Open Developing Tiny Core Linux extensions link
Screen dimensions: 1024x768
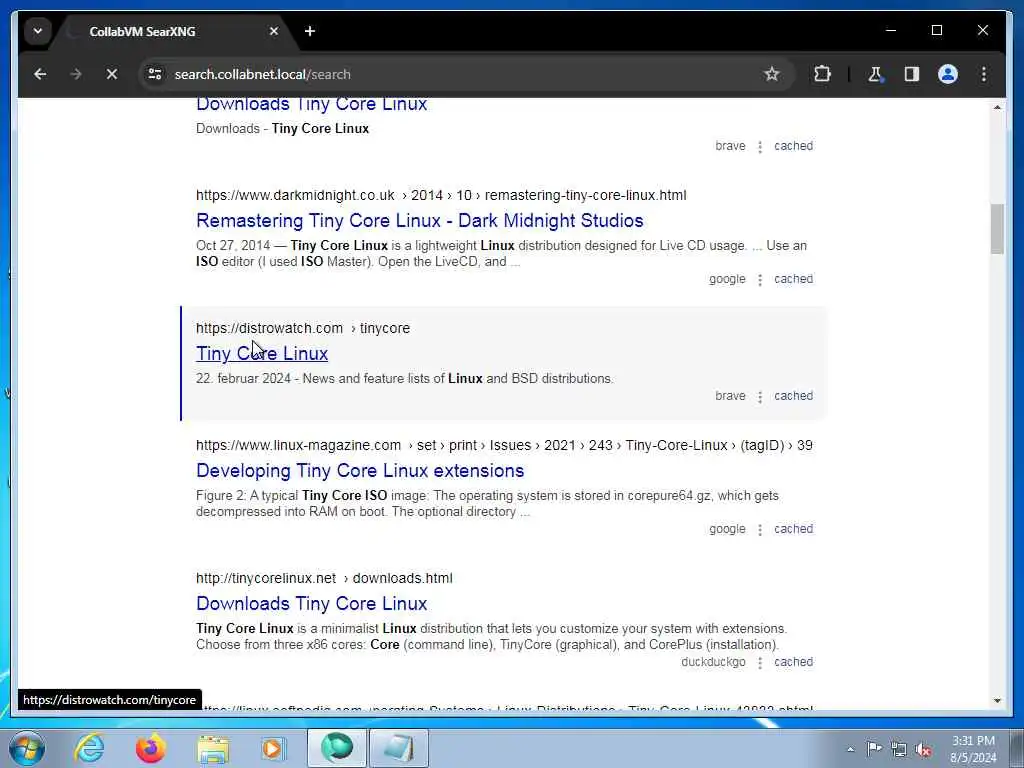point(360,470)
